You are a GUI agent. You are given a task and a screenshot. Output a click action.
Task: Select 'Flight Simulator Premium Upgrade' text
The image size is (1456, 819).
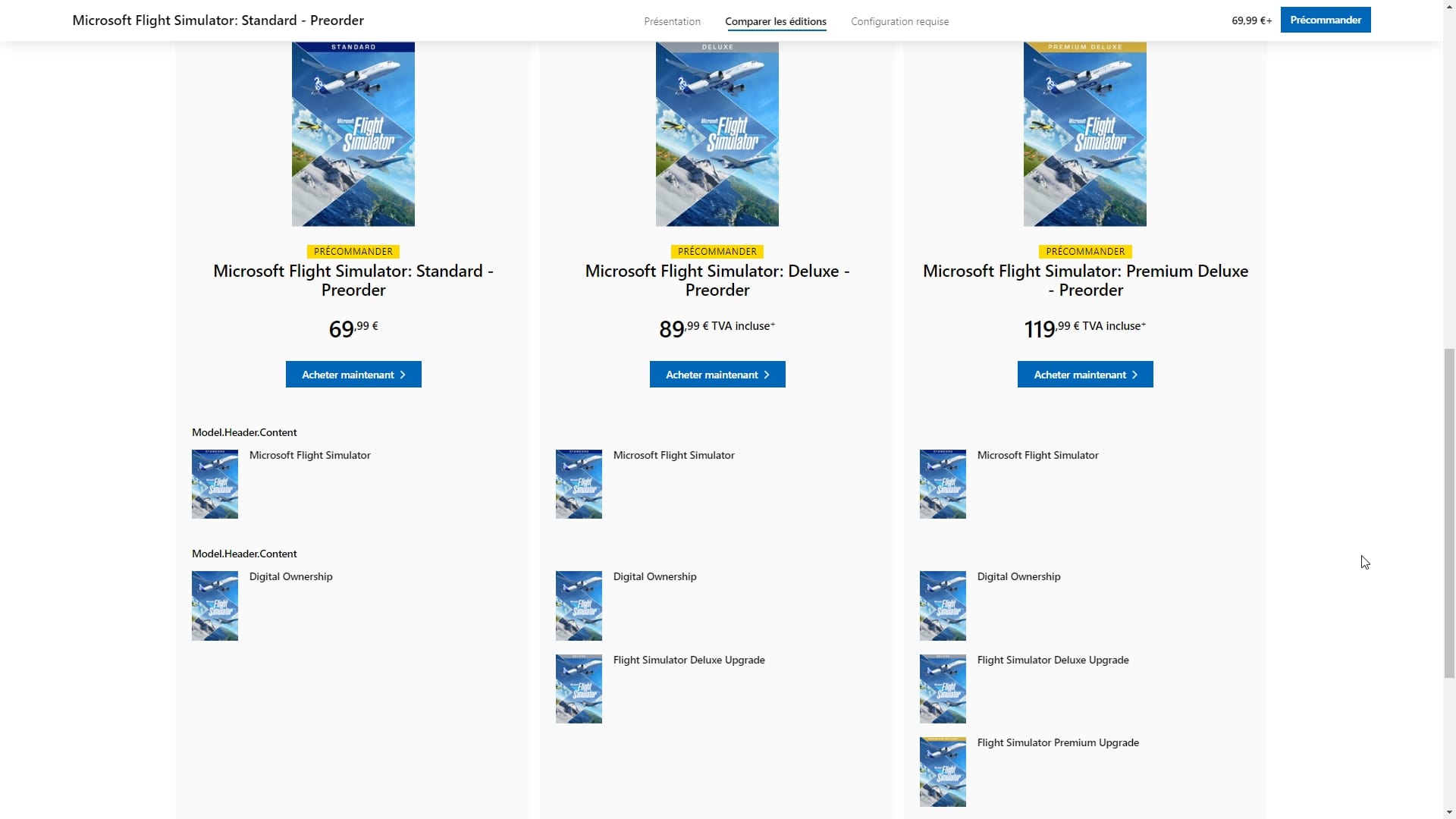click(1058, 743)
